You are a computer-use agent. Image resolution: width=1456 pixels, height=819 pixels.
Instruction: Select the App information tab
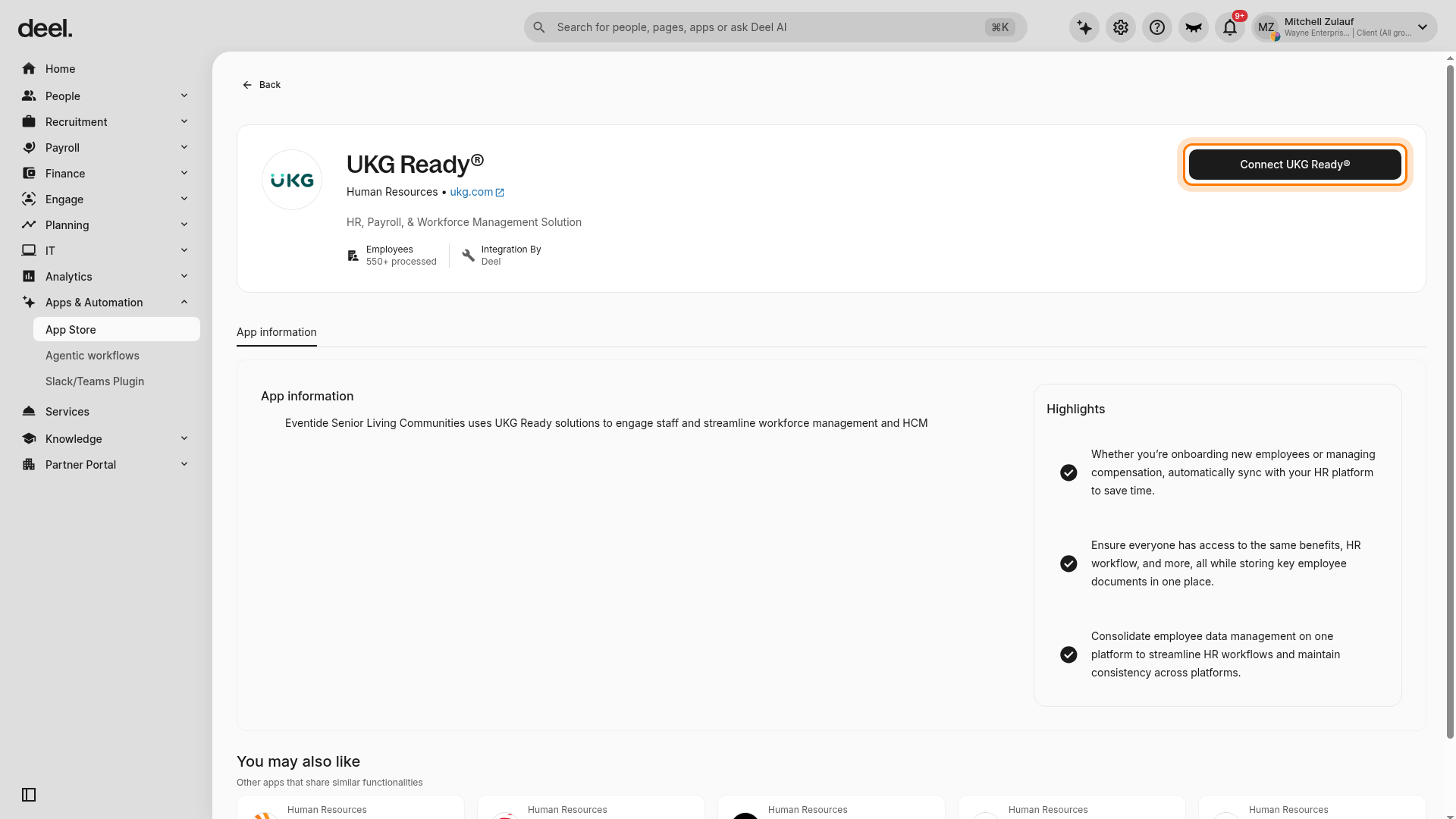point(277,332)
